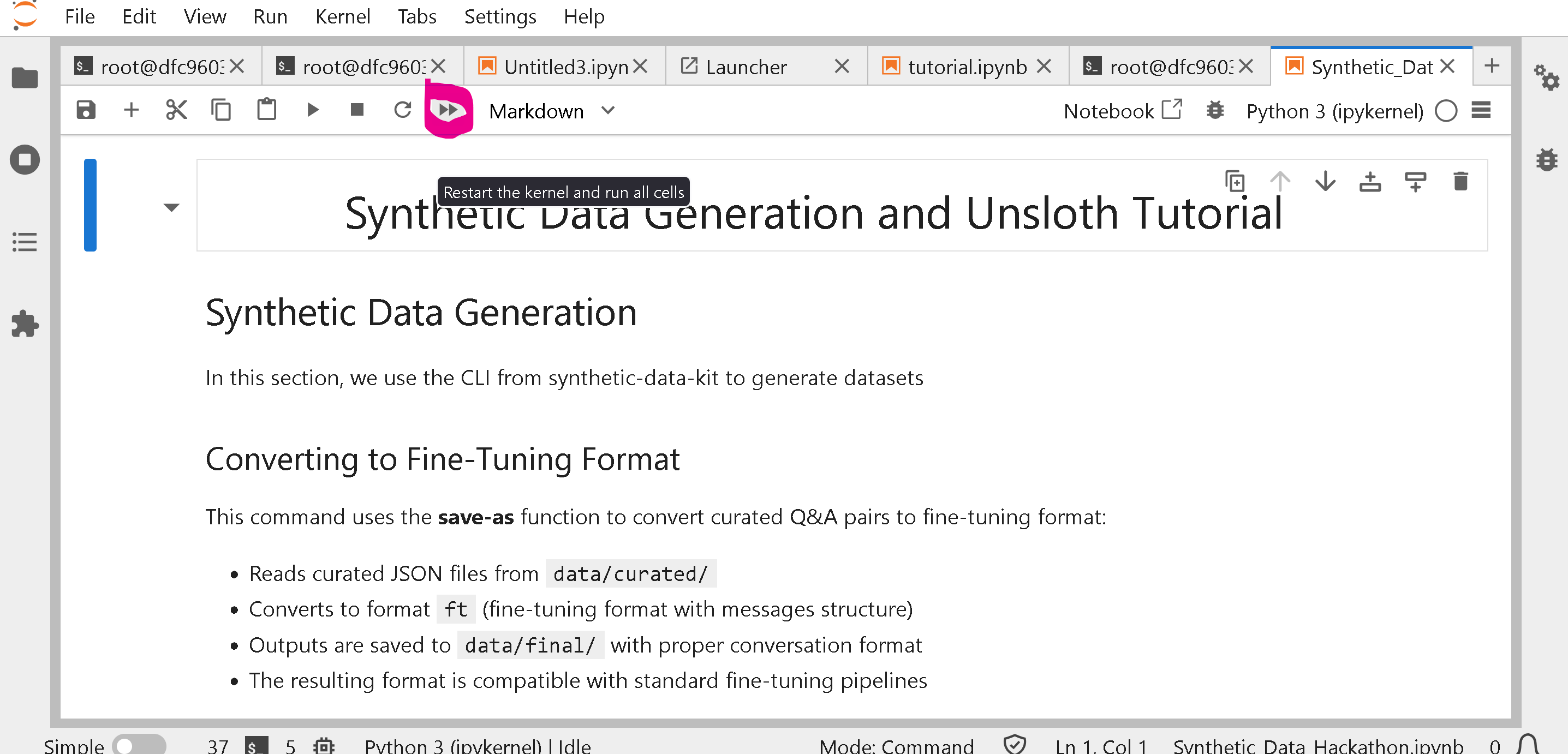Enable debugger bug icon in toolbar
The image size is (1568, 754).
click(1215, 110)
